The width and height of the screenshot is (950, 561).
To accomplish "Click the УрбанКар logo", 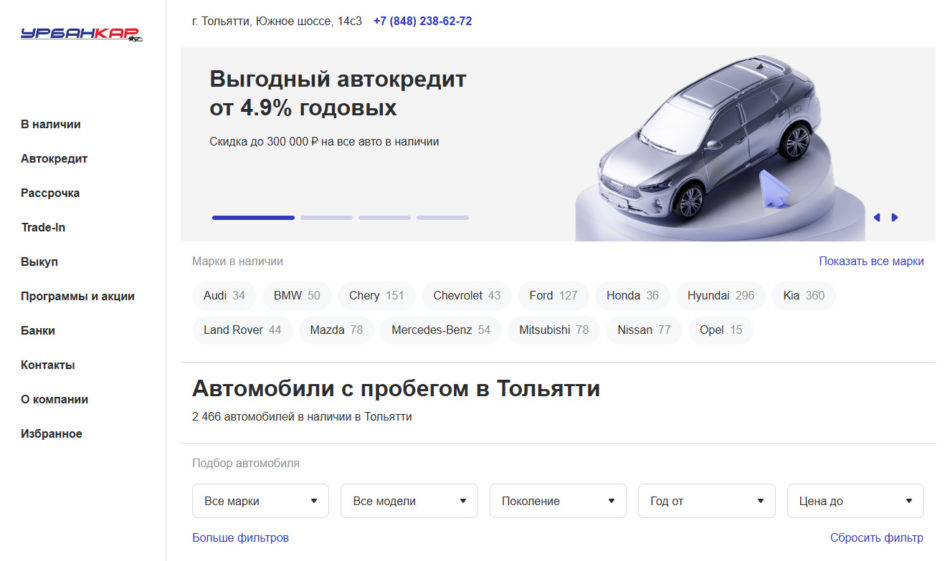I will click(81, 34).
